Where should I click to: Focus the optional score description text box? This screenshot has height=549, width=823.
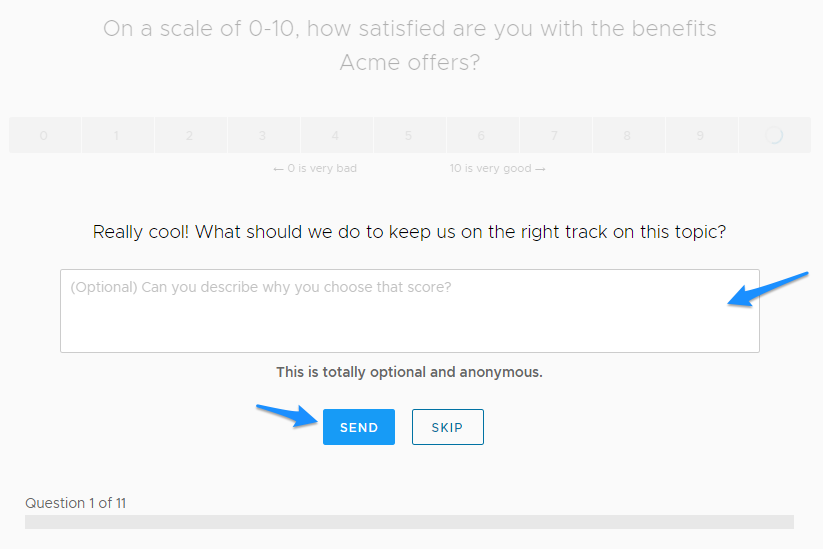pyautogui.click(x=409, y=311)
